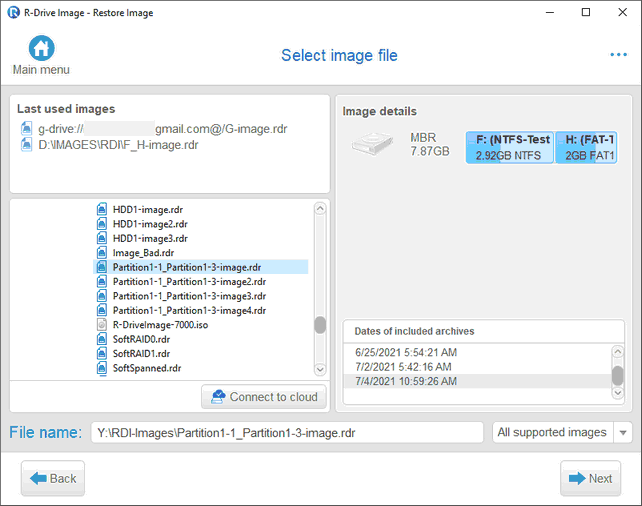Click the archive dates scrollbar thumb
The image size is (642, 506).
[618, 376]
